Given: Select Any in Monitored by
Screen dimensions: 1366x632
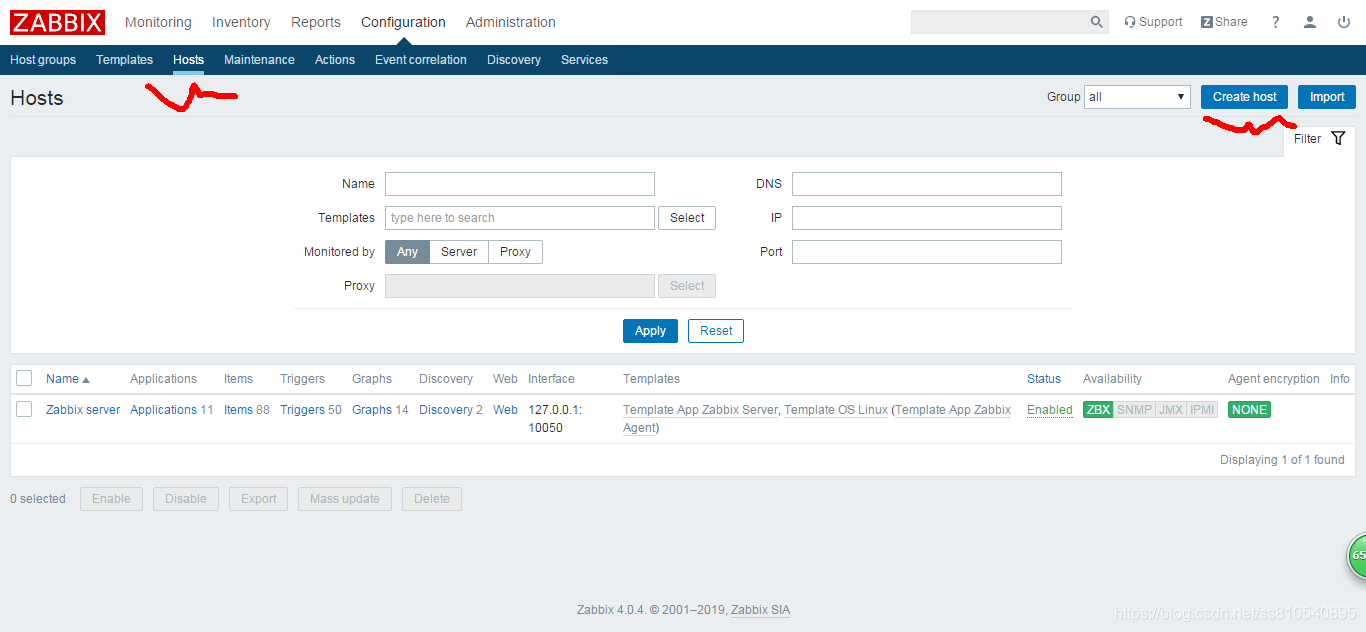Looking at the screenshot, I should coord(407,252).
